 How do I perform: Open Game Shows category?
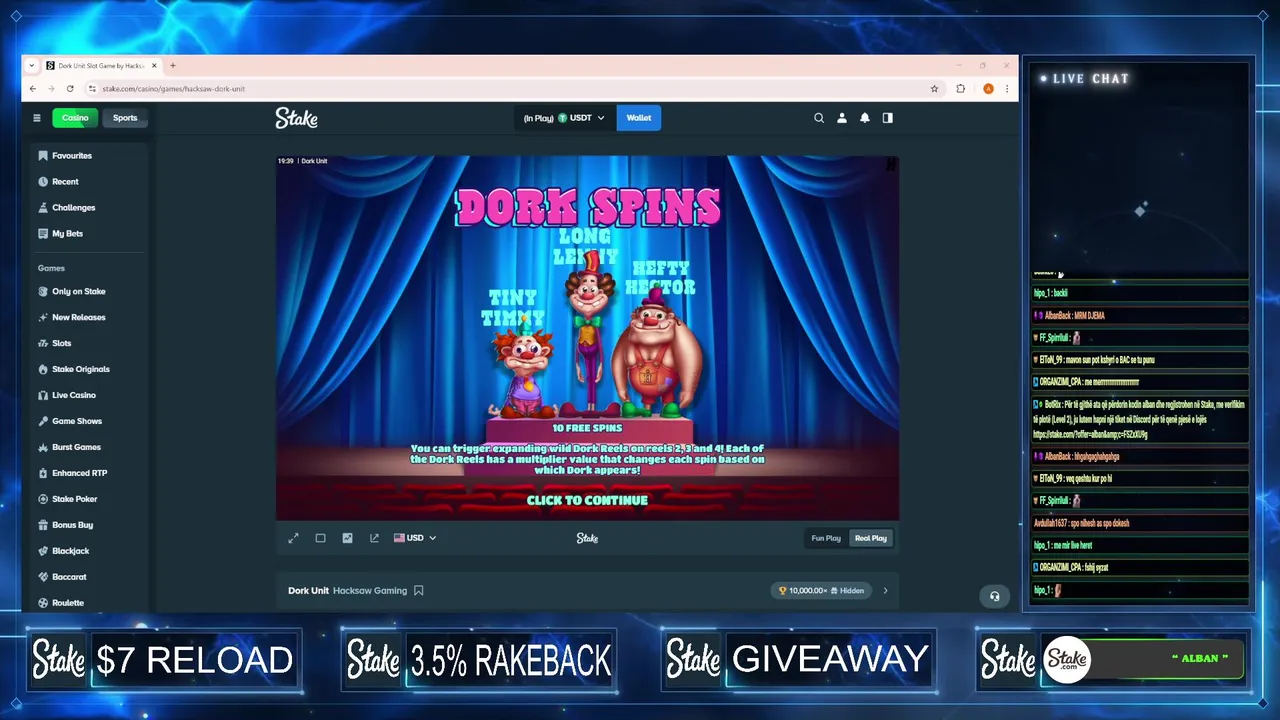tap(77, 422)
